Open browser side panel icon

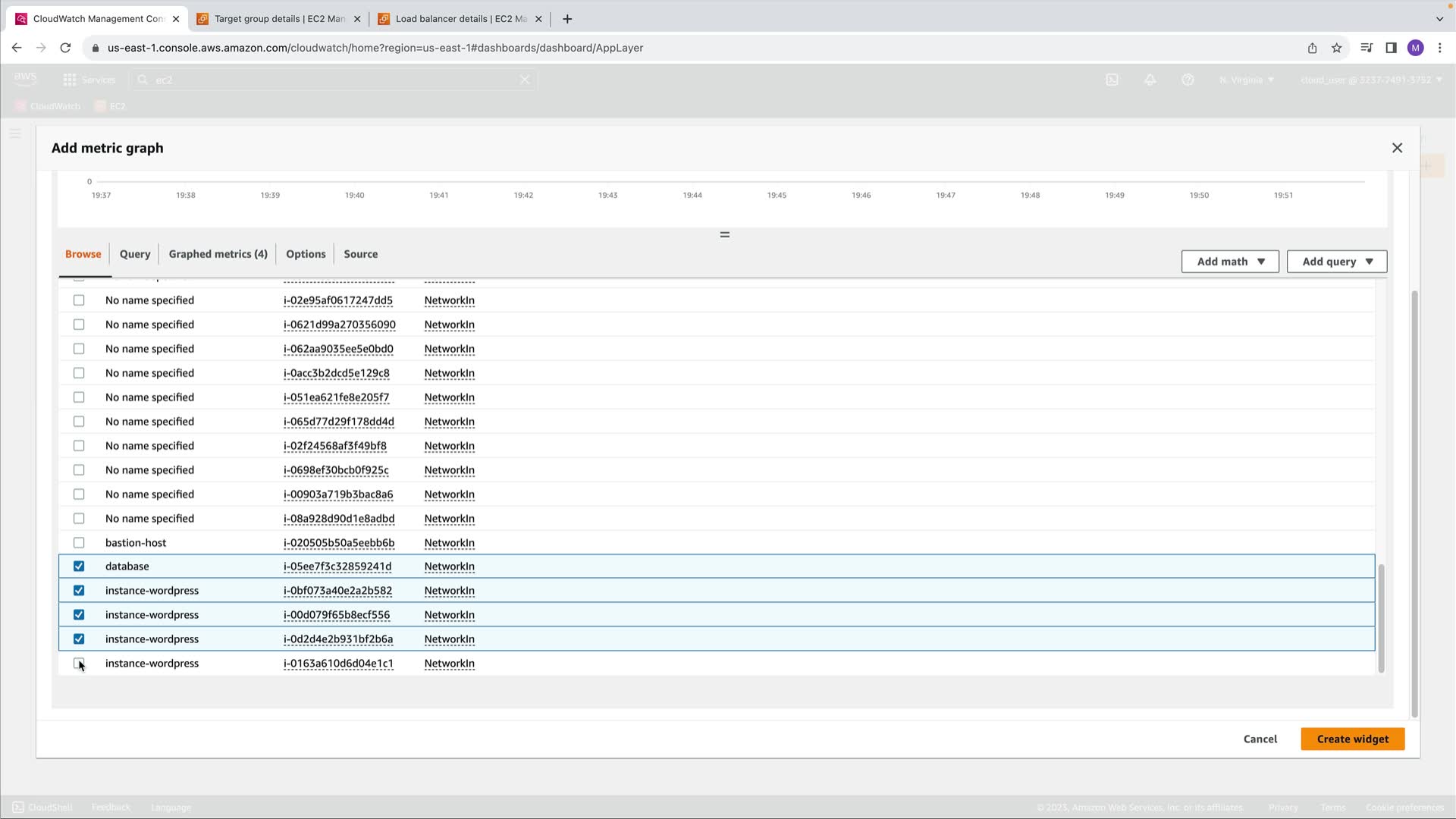1391,48
